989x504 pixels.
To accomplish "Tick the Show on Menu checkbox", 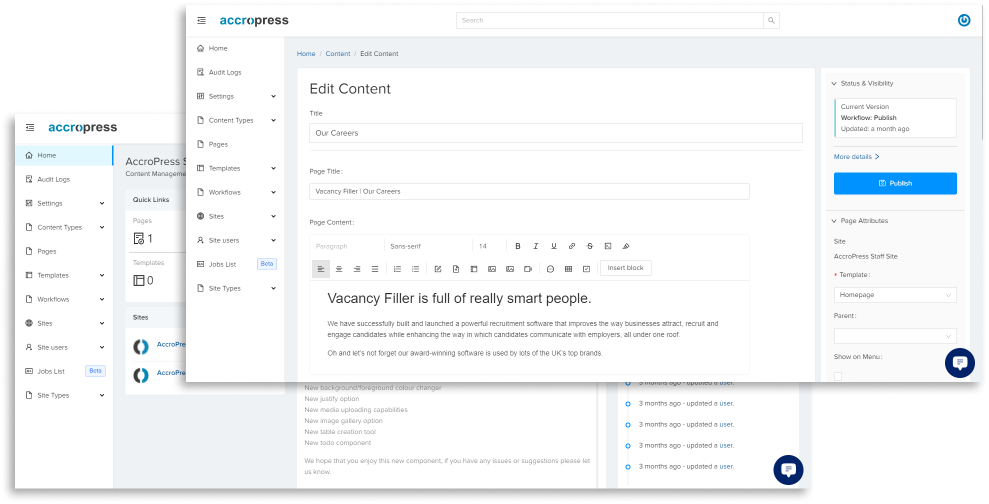I will pyautogui.click(x=838, y=377).
